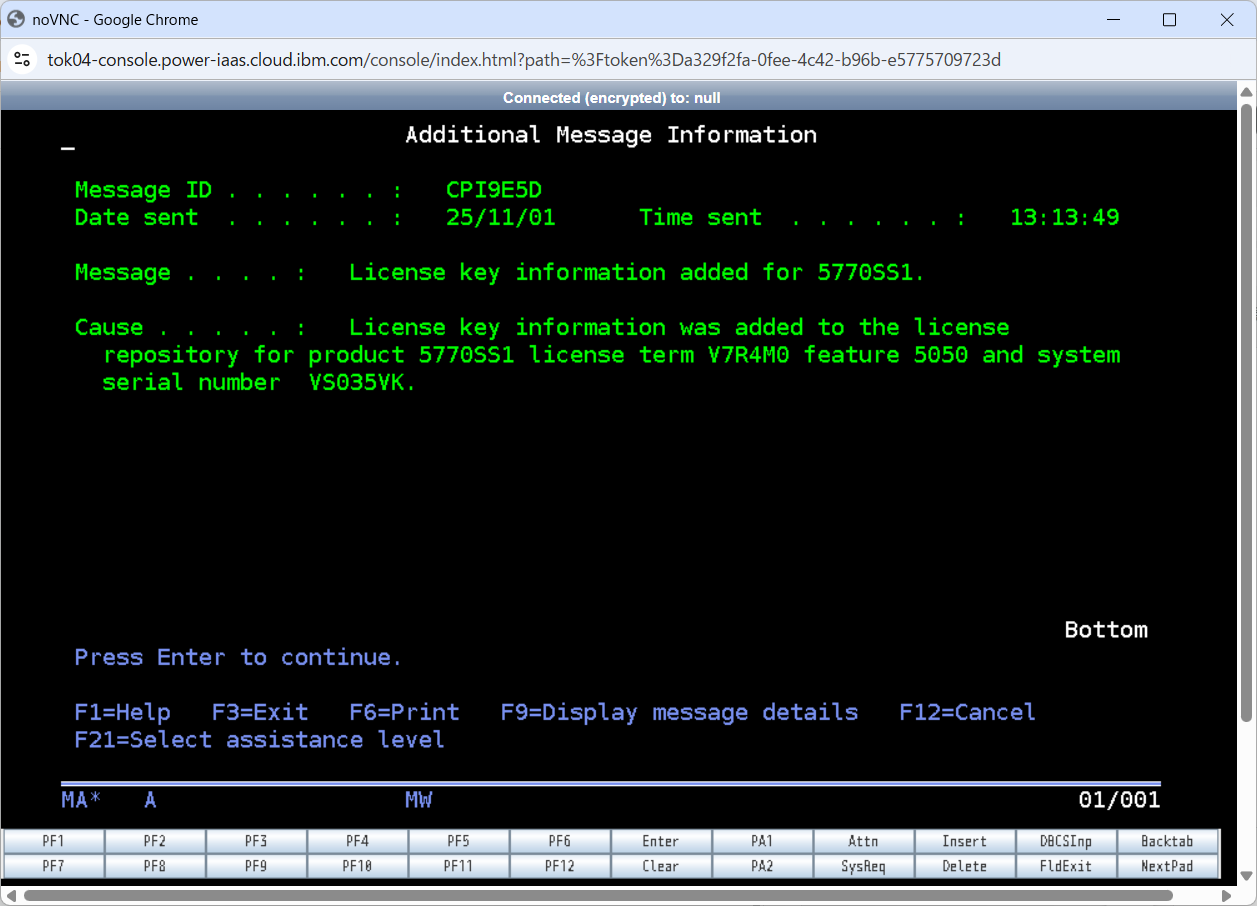
Task: Click the NextPad keypad button
Action: 1168,866
